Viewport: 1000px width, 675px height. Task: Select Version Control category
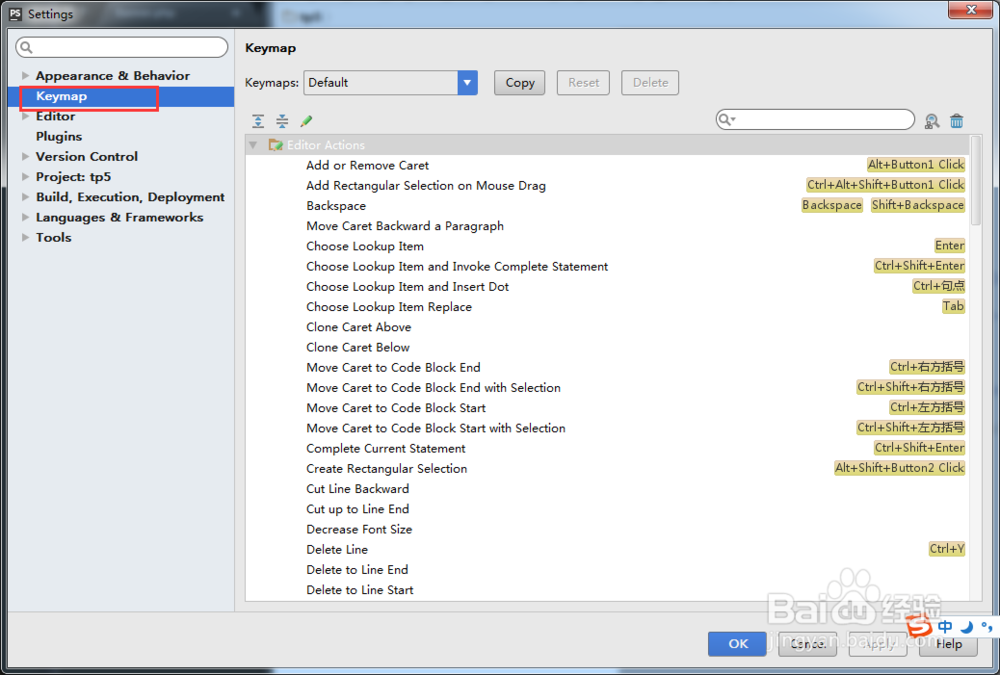coord(87,156)
